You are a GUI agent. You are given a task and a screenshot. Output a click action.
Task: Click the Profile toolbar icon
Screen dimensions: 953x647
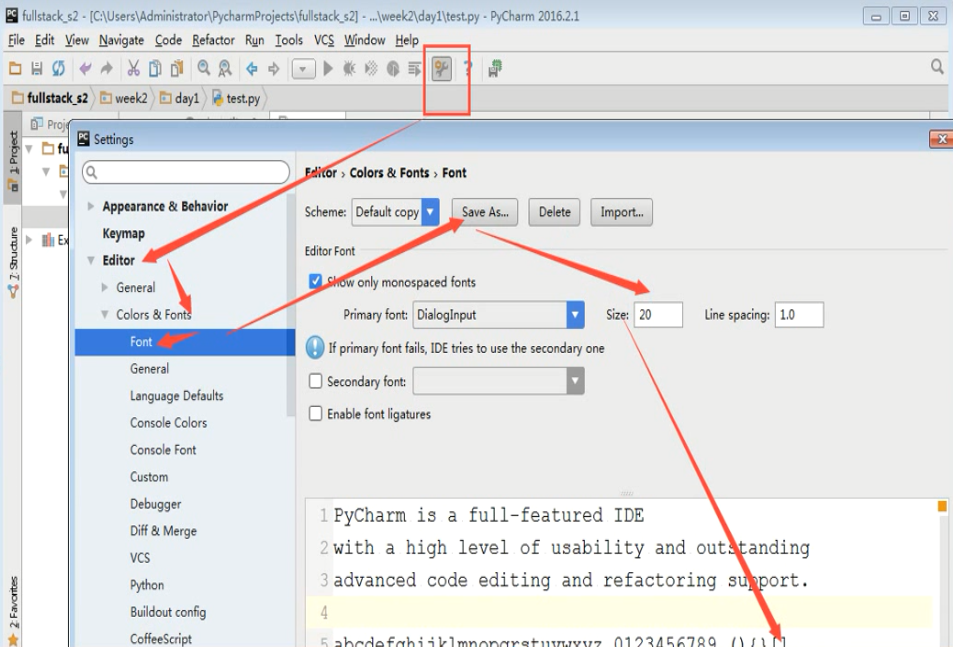(x=393, y=69)
